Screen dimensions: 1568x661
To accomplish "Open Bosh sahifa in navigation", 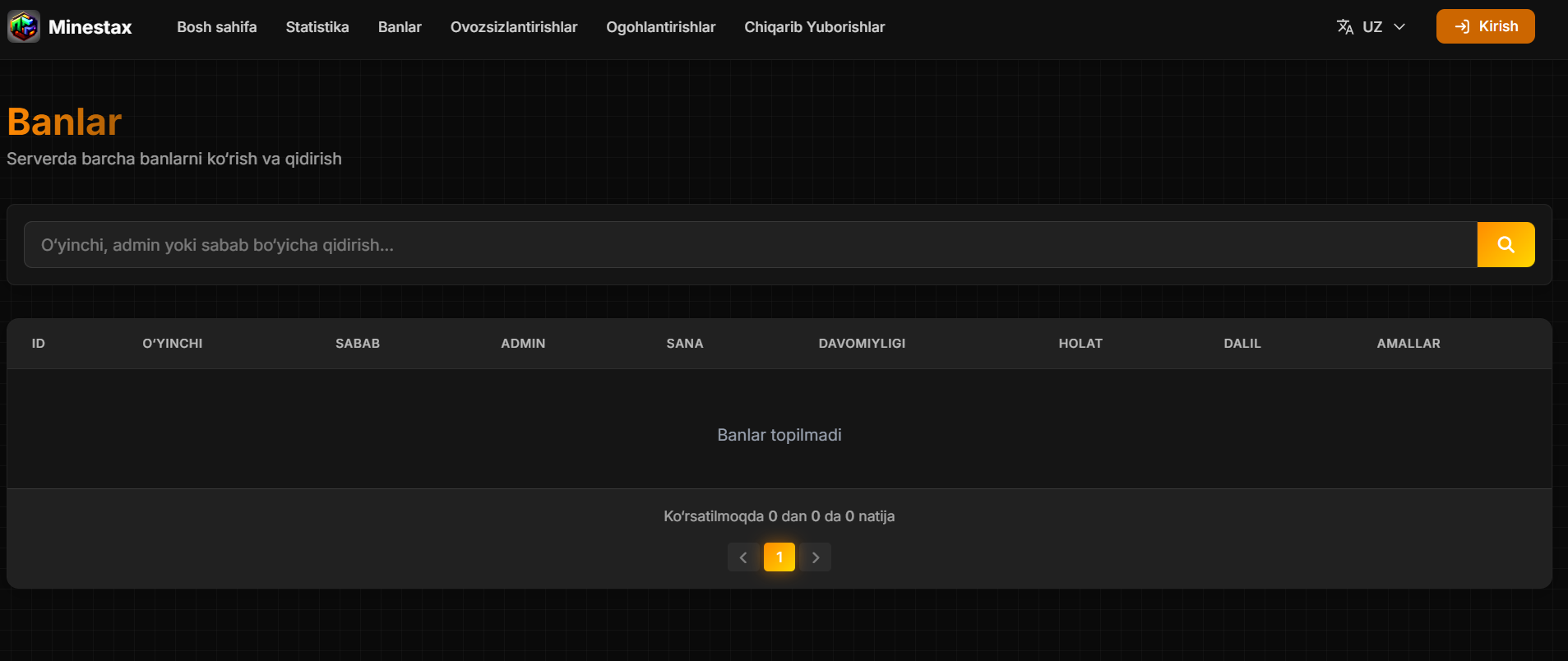I will coord(217,27).
